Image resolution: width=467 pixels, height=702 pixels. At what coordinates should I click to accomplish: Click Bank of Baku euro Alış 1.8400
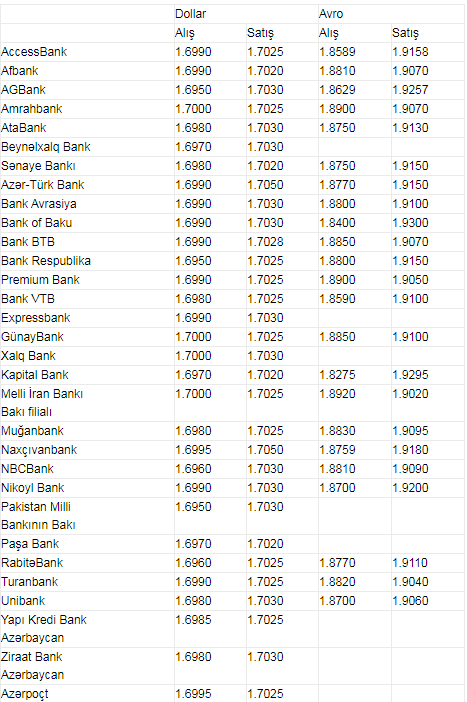tap(337, 223)
